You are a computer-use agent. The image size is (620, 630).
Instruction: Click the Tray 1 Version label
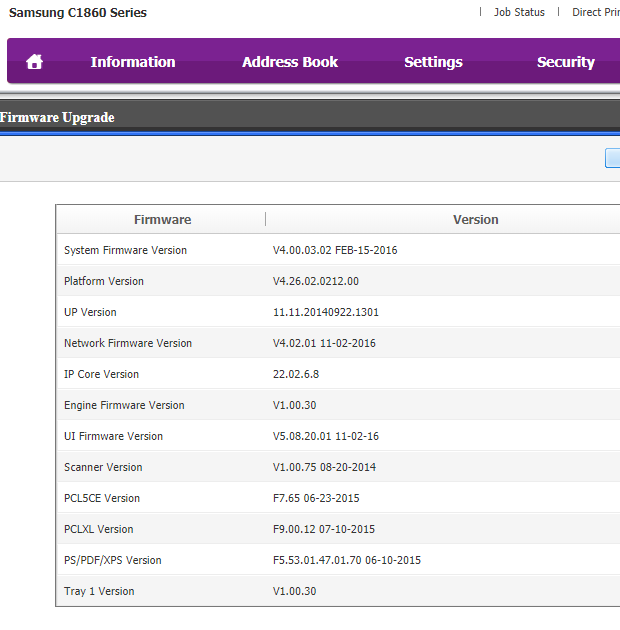coord(99,591)
